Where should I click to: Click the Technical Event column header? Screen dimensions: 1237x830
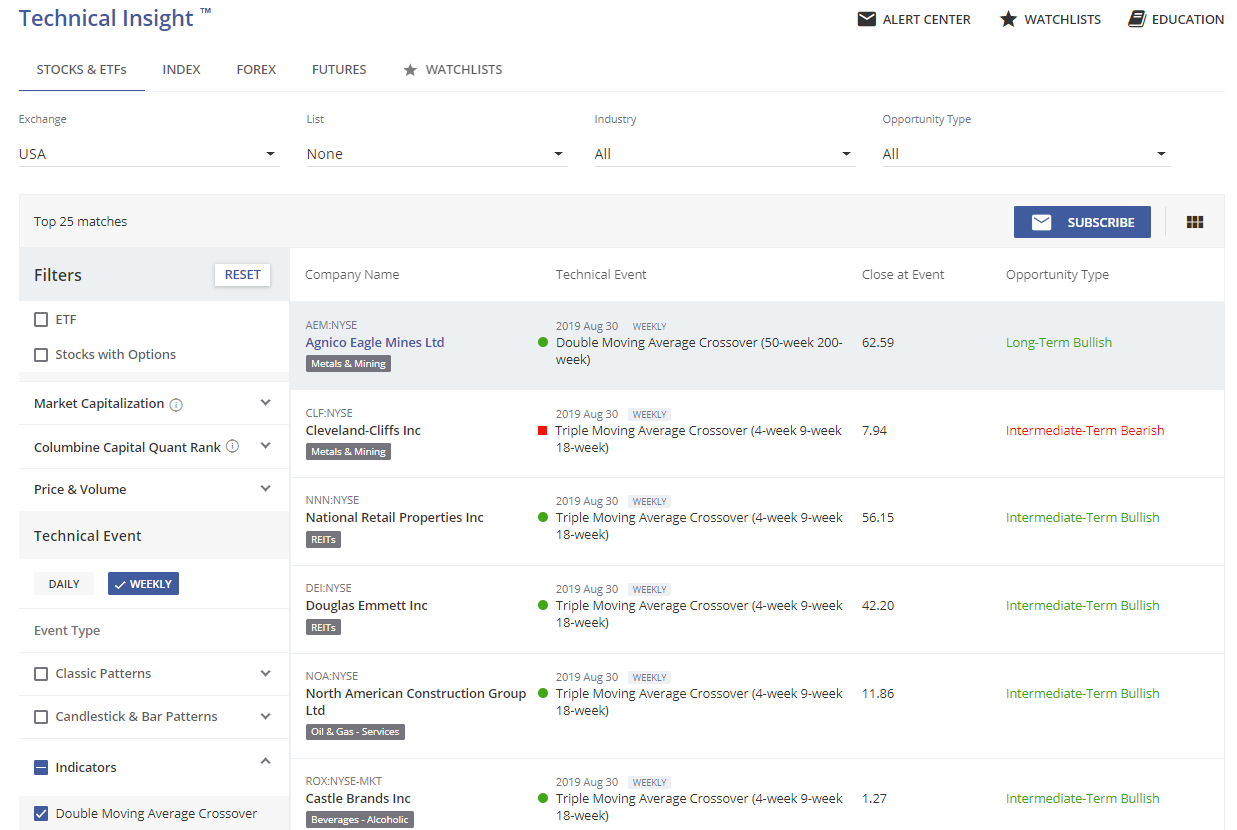click(x=601, y=275)
